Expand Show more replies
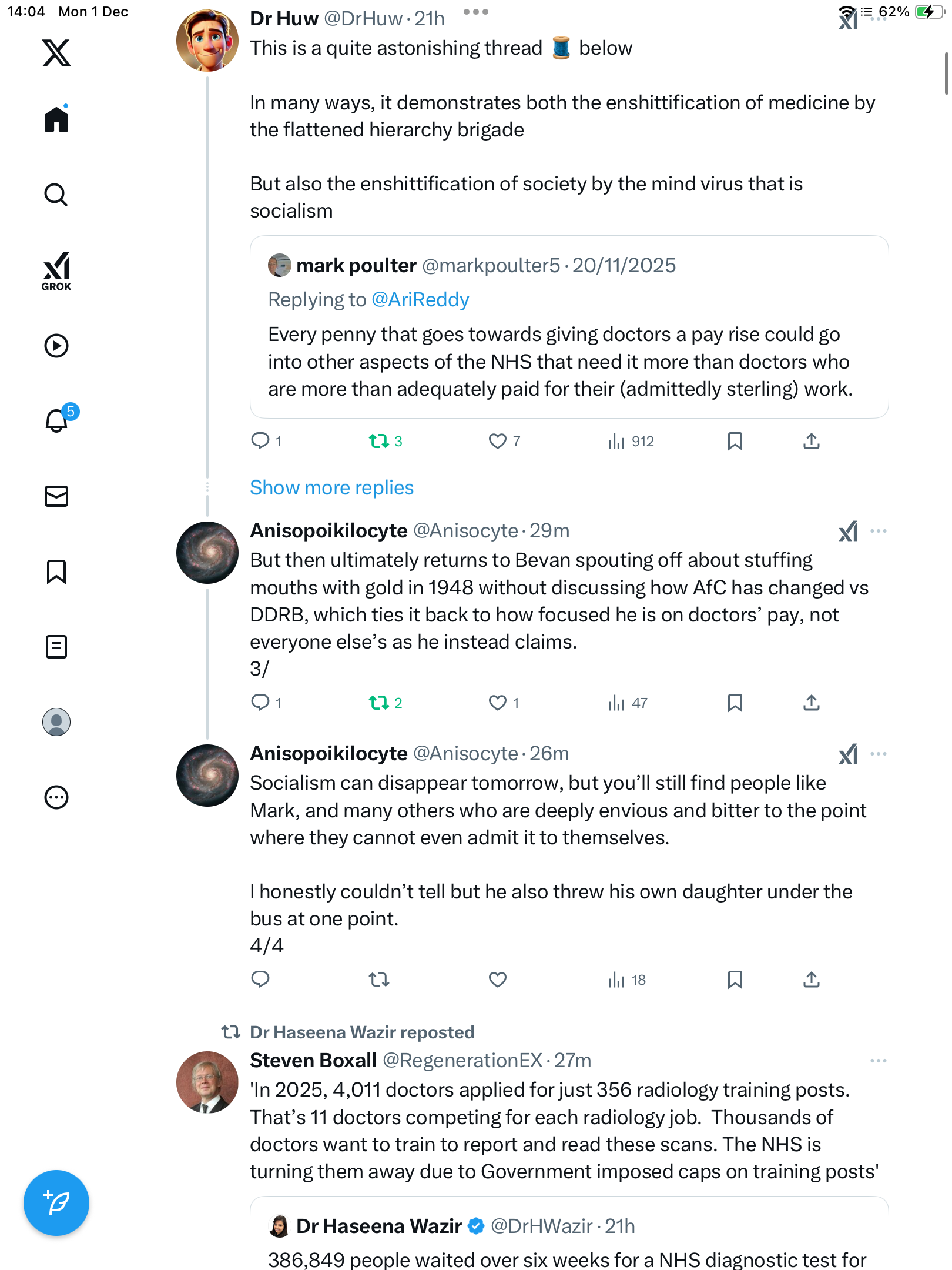The image size is (952, 1270). pyautogui.click(x=331, y=487)
